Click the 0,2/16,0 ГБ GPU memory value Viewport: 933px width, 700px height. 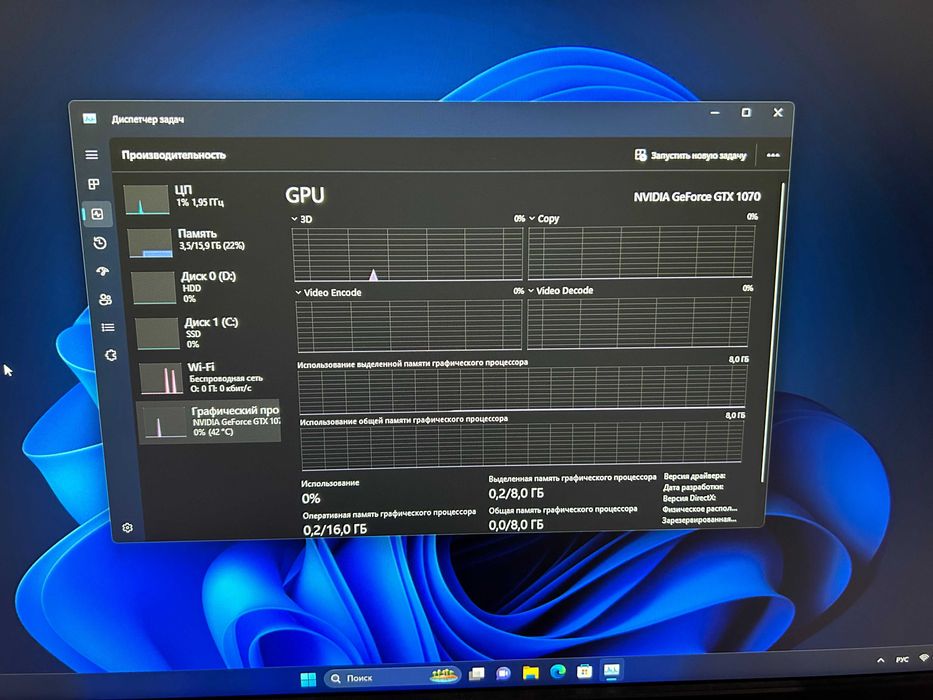point(335,529)
